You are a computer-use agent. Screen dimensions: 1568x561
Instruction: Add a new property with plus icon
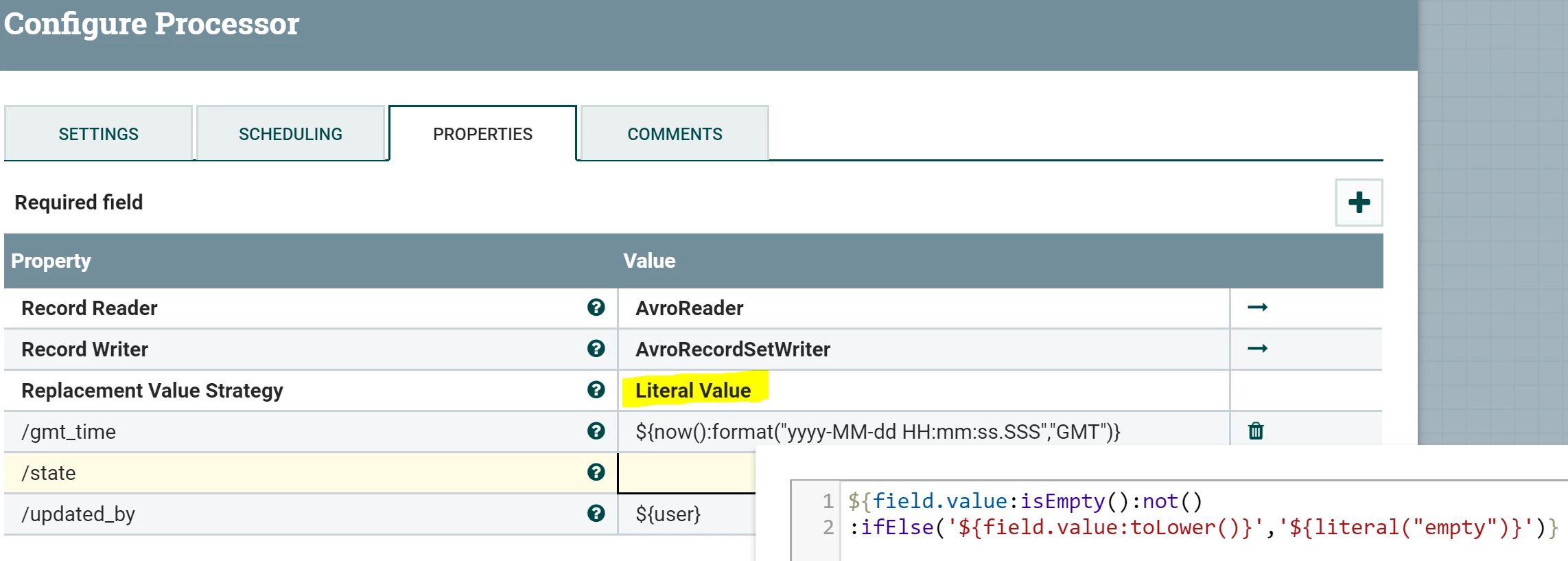point(1359,203)
